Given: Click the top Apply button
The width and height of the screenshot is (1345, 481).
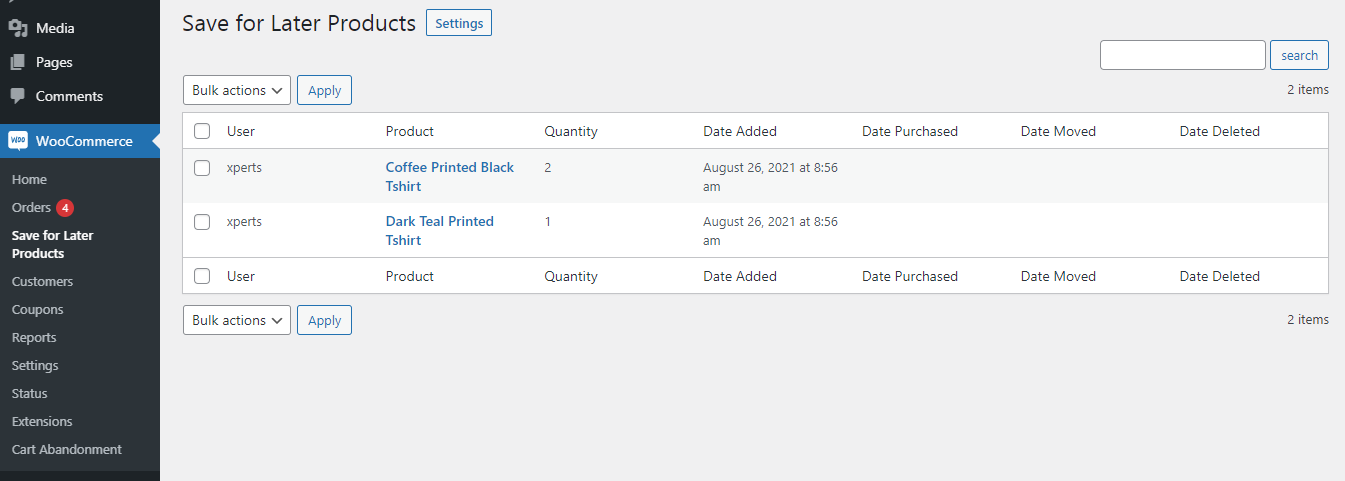Looking at the screenshot, I should click(324, 90).
